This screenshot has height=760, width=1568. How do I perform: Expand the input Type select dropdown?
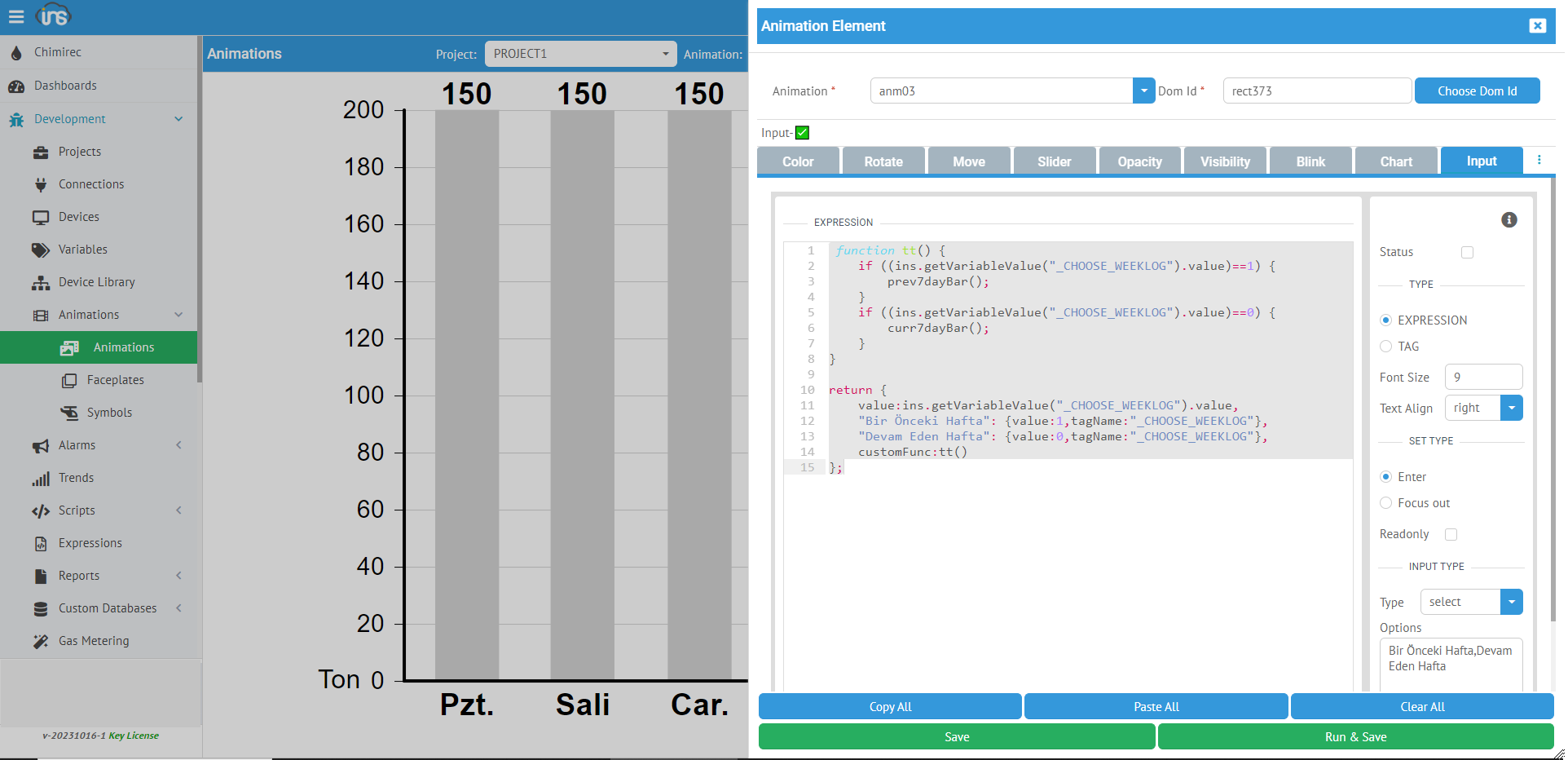click(1511, 602)
